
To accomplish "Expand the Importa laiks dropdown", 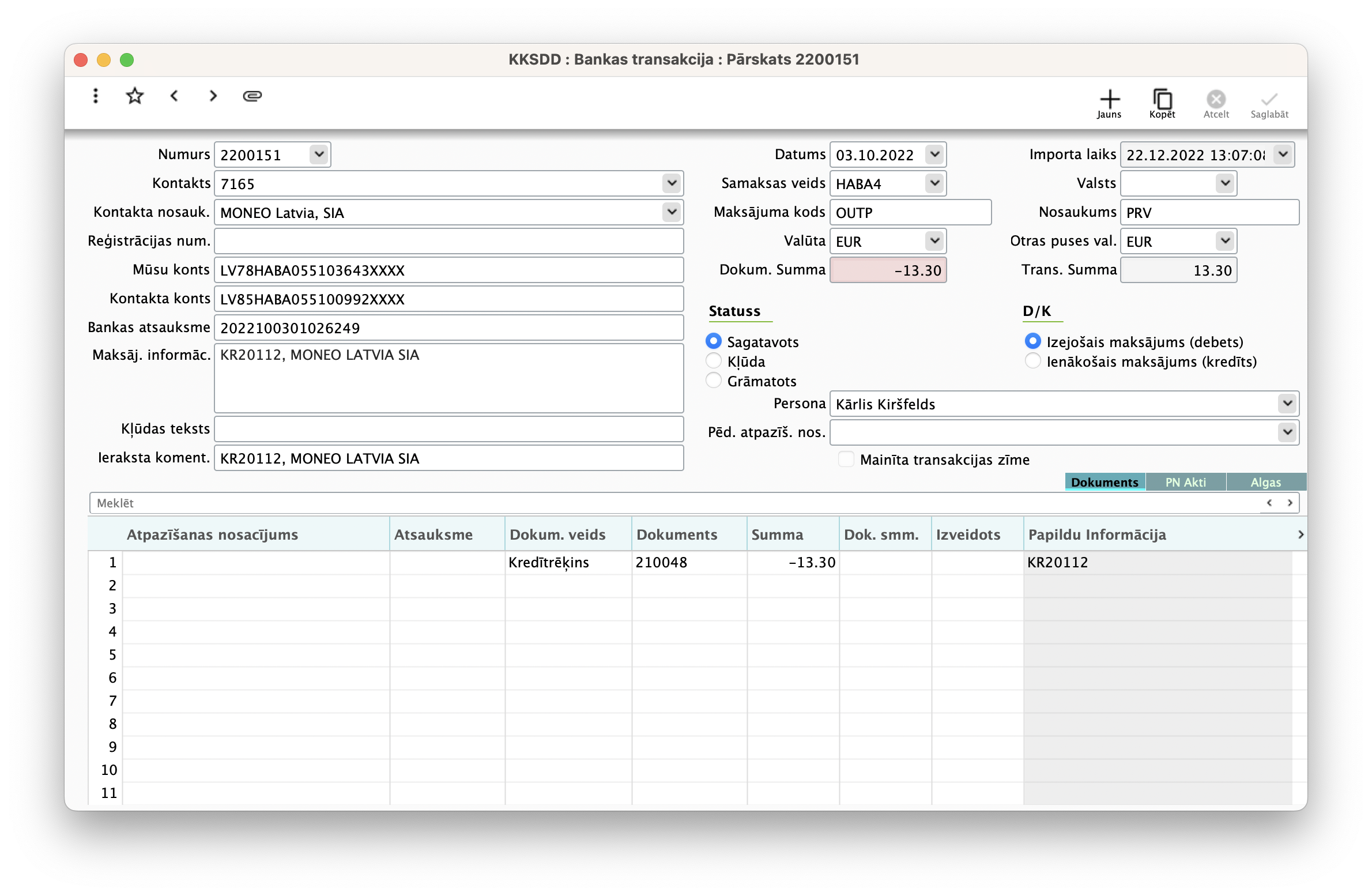I will pos(1283,155).
